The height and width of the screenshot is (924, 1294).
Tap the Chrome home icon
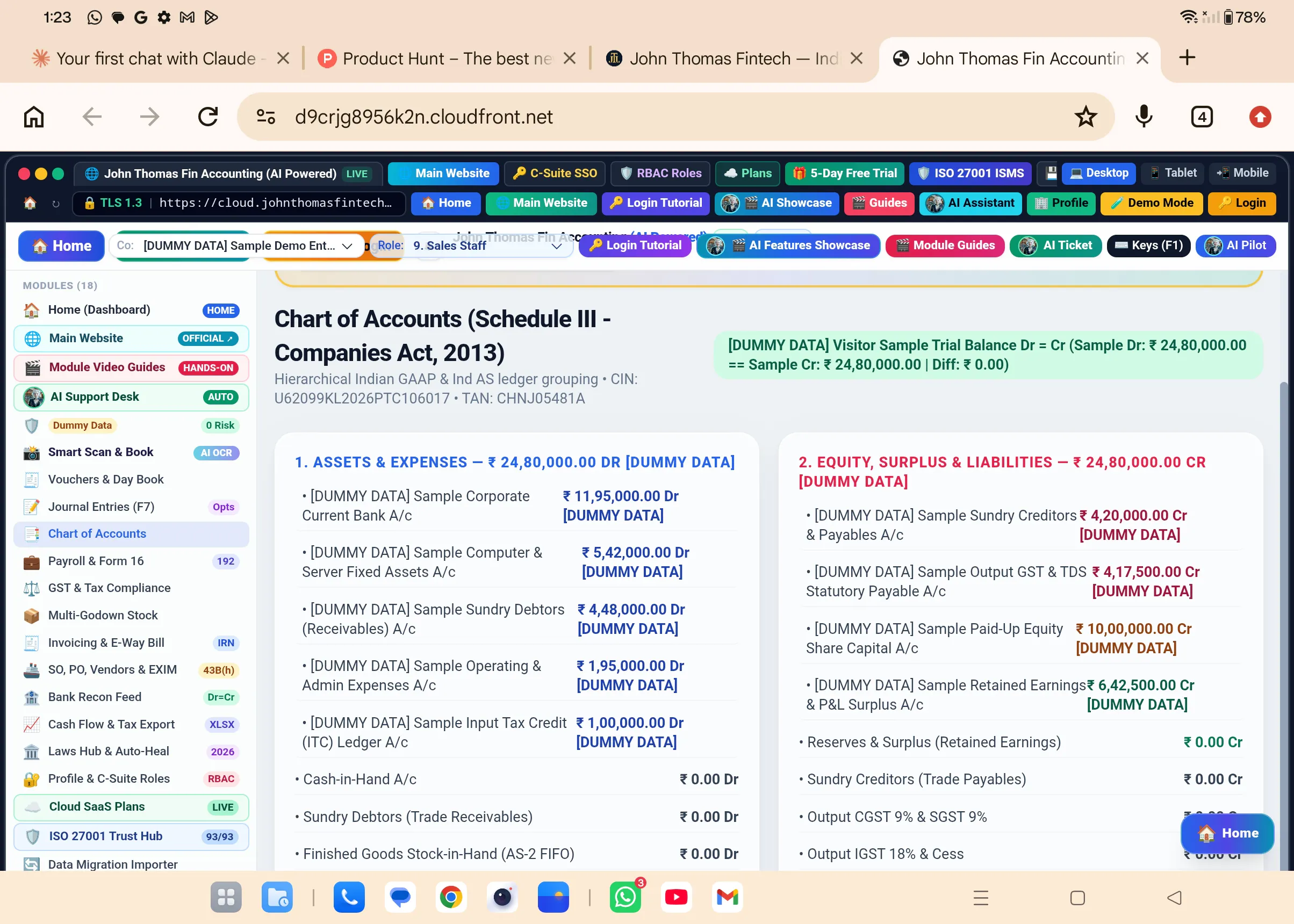point(33,117)
